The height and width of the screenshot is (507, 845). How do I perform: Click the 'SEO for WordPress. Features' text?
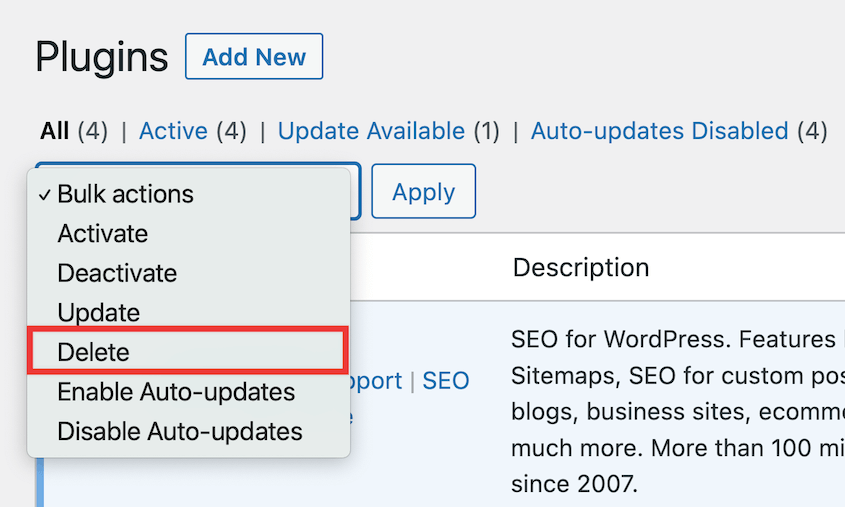[x=673, y=339]
